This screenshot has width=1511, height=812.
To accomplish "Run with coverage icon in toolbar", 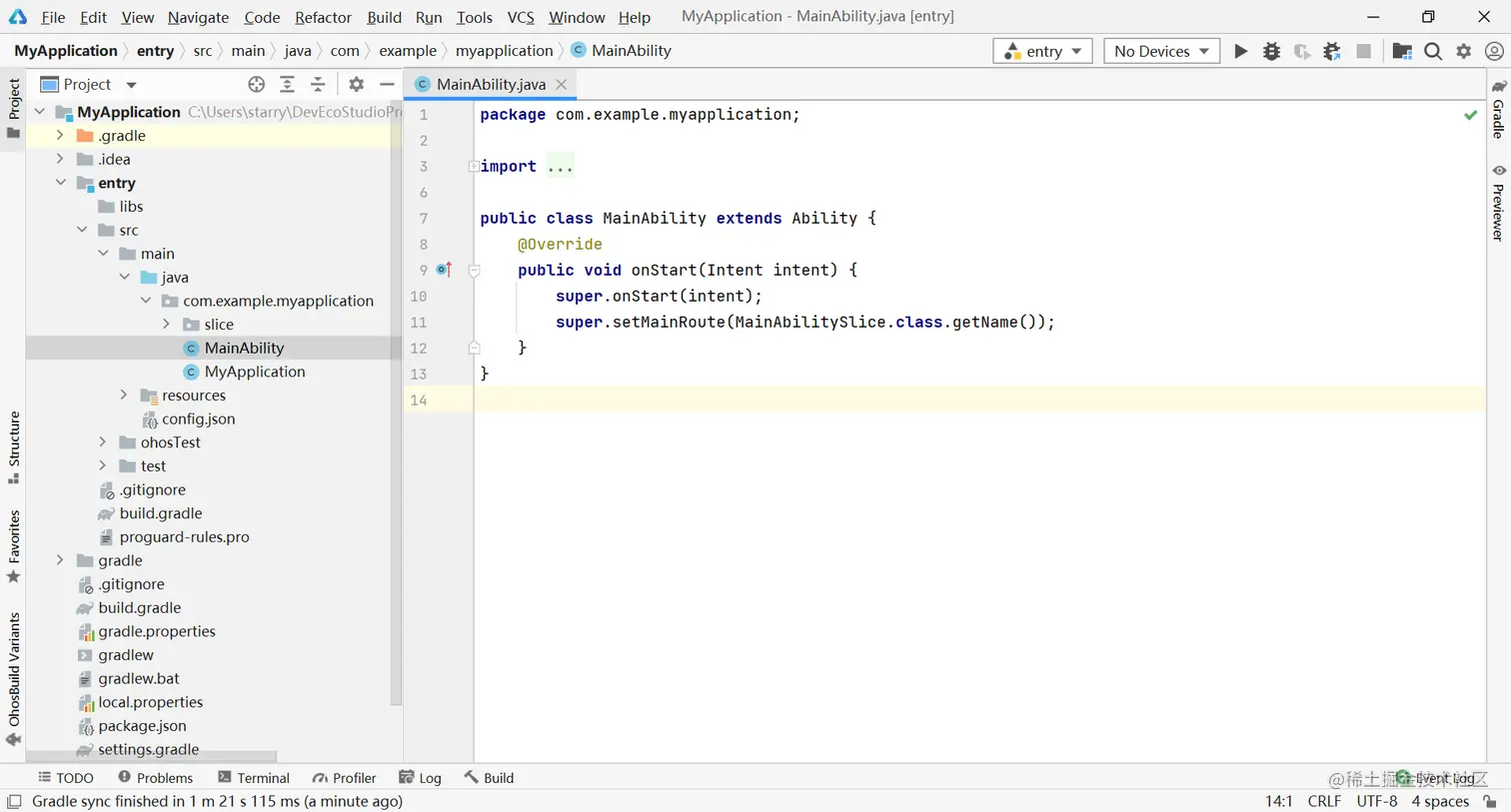I will (x=1301, y=51).
